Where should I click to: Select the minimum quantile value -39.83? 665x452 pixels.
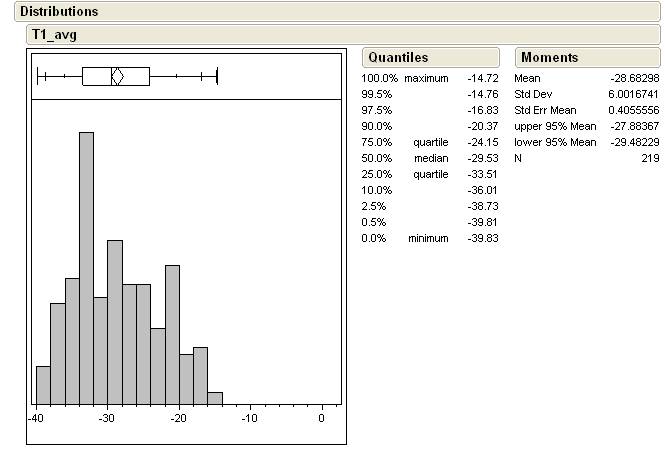[x=482, y=238]
